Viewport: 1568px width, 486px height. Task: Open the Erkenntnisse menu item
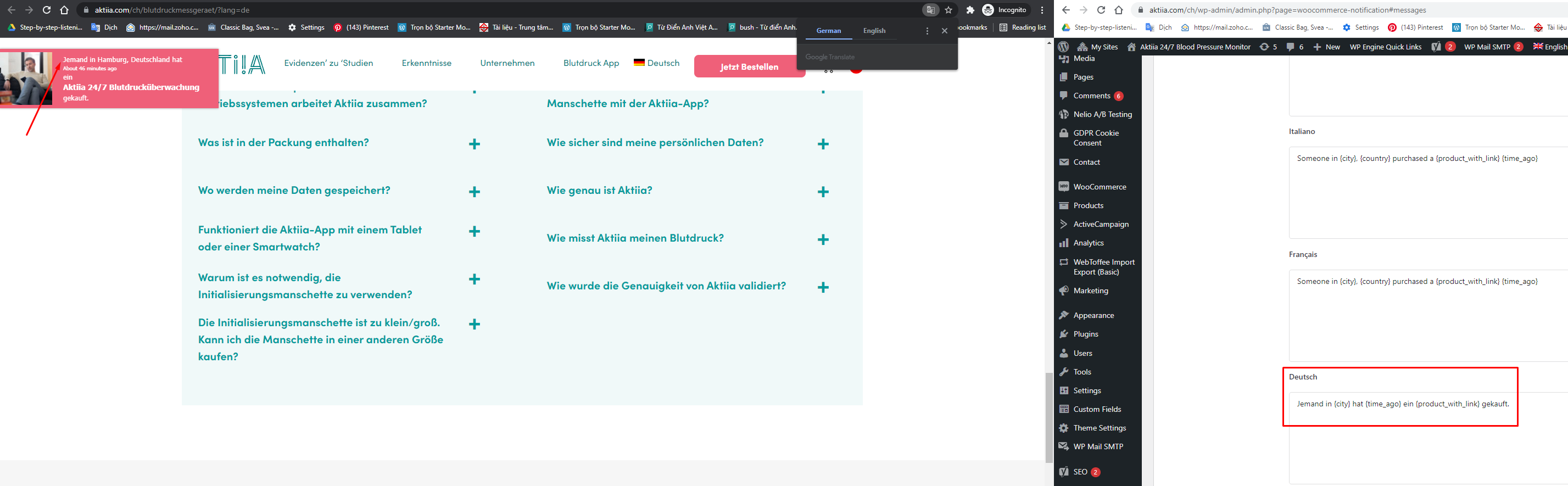point(427,63)
